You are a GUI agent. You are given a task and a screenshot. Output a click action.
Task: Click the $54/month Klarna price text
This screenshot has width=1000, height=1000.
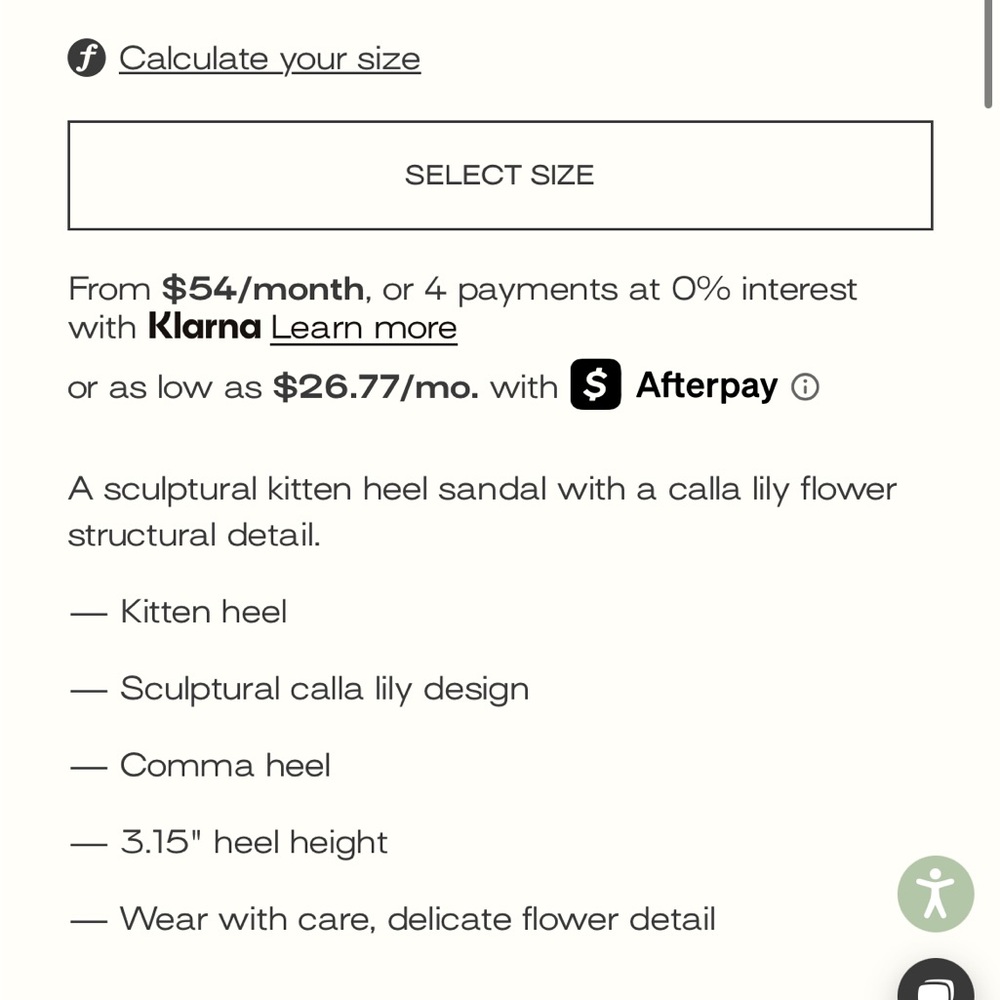(263, 289)
